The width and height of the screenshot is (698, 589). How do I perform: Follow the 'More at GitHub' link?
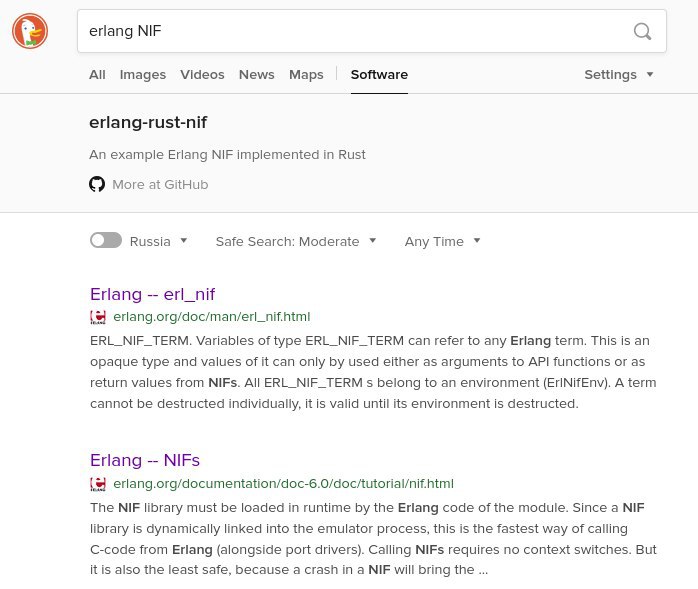[160, 184]
